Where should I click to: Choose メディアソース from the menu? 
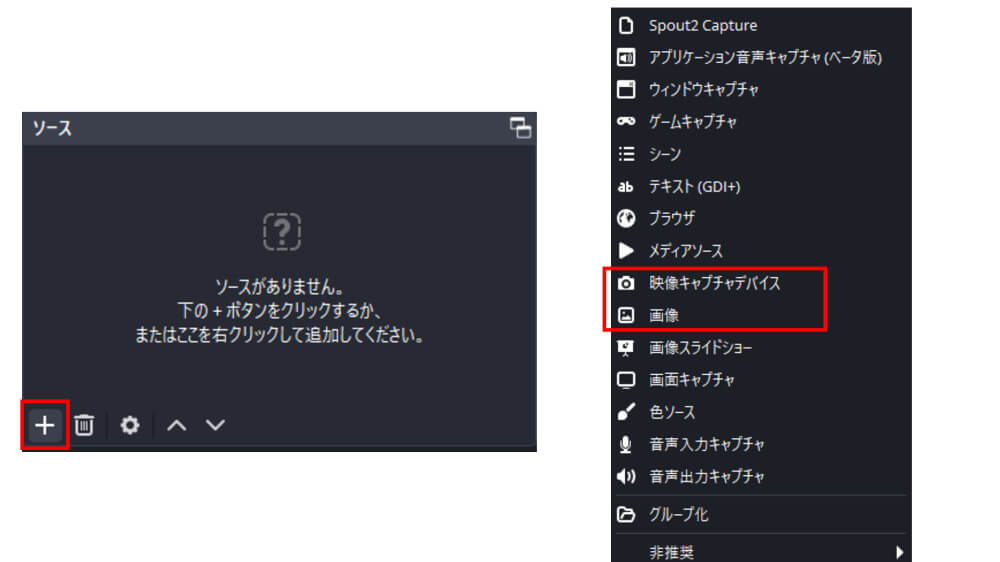point(761,251)
